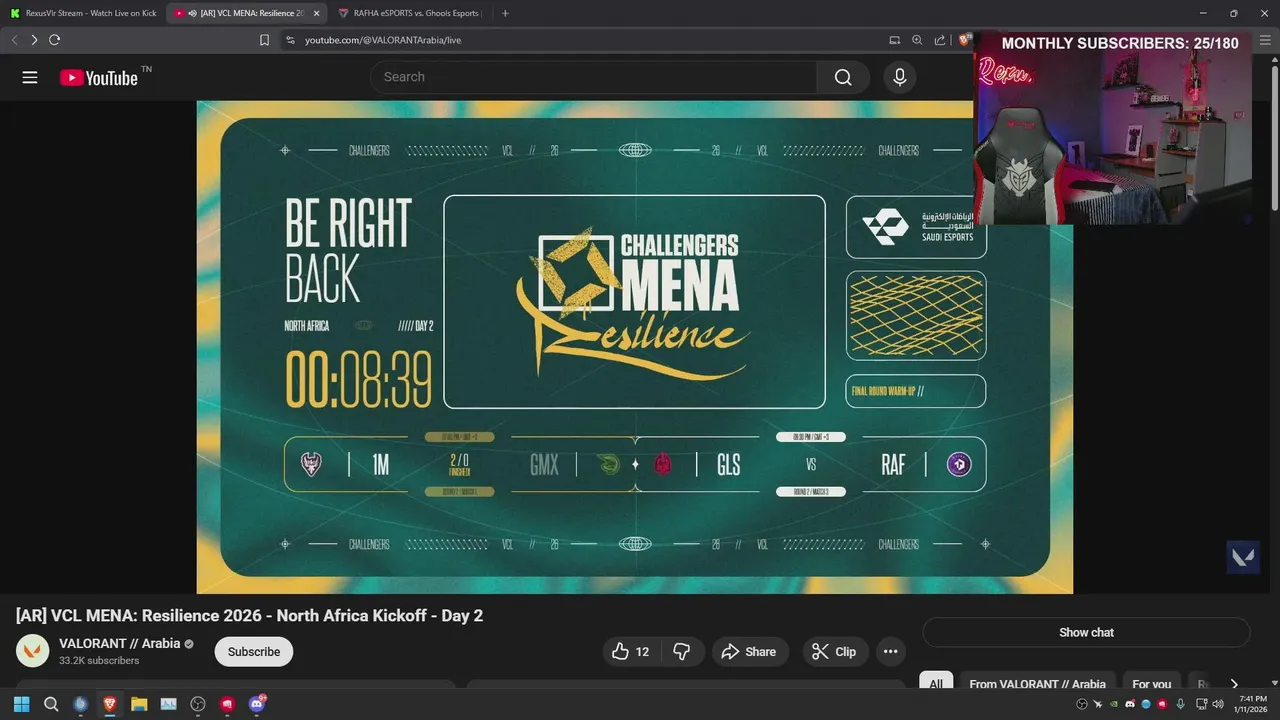
Task: Open Brave browser in taskbar
Action: [x=110, y=704]
